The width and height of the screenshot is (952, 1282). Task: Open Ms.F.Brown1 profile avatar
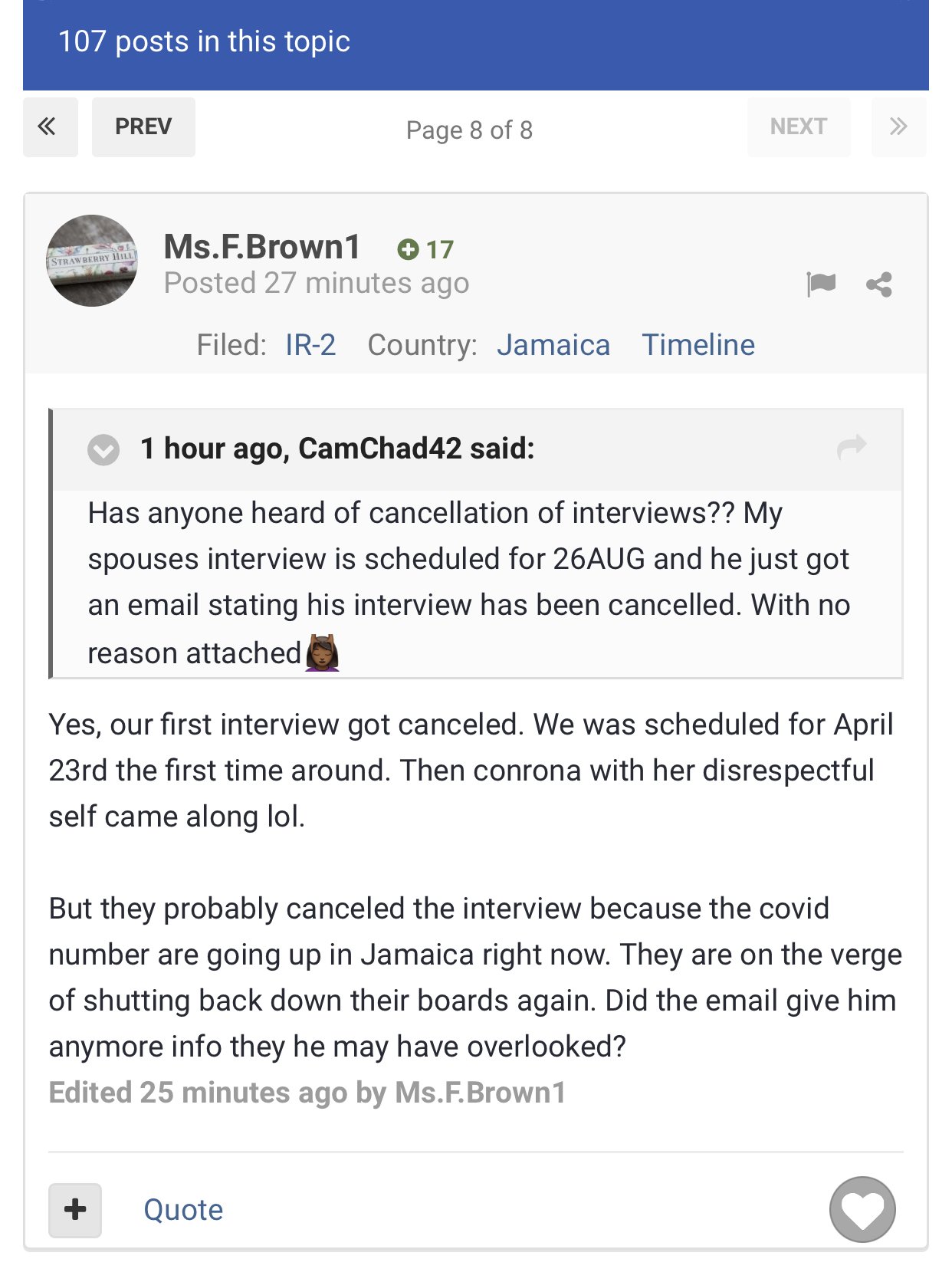[x=92, y=261]
